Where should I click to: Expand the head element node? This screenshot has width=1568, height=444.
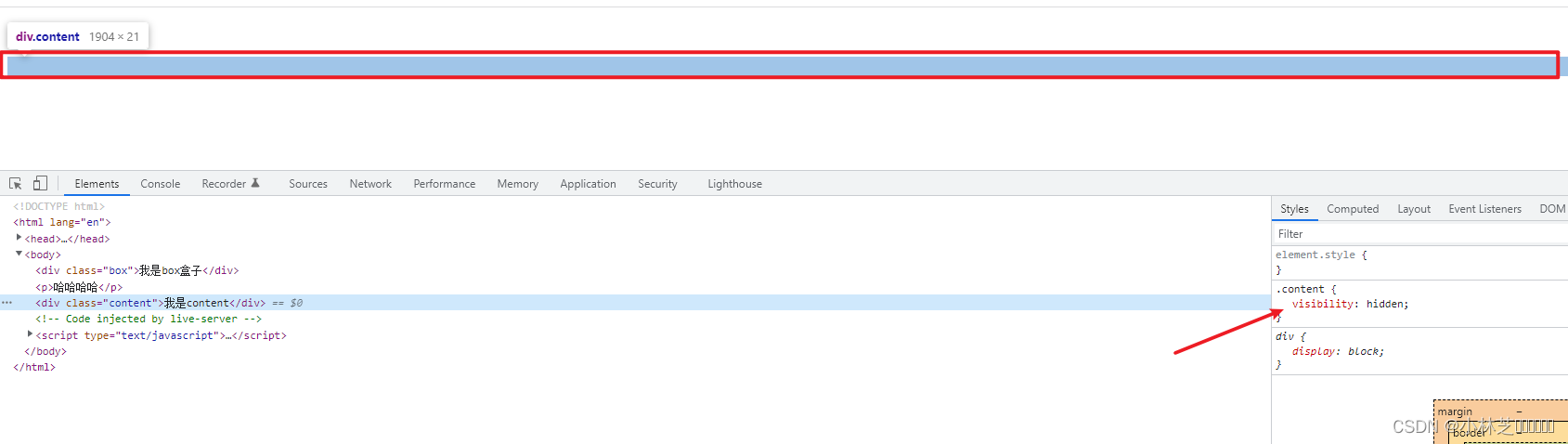[x=19, y=238]
